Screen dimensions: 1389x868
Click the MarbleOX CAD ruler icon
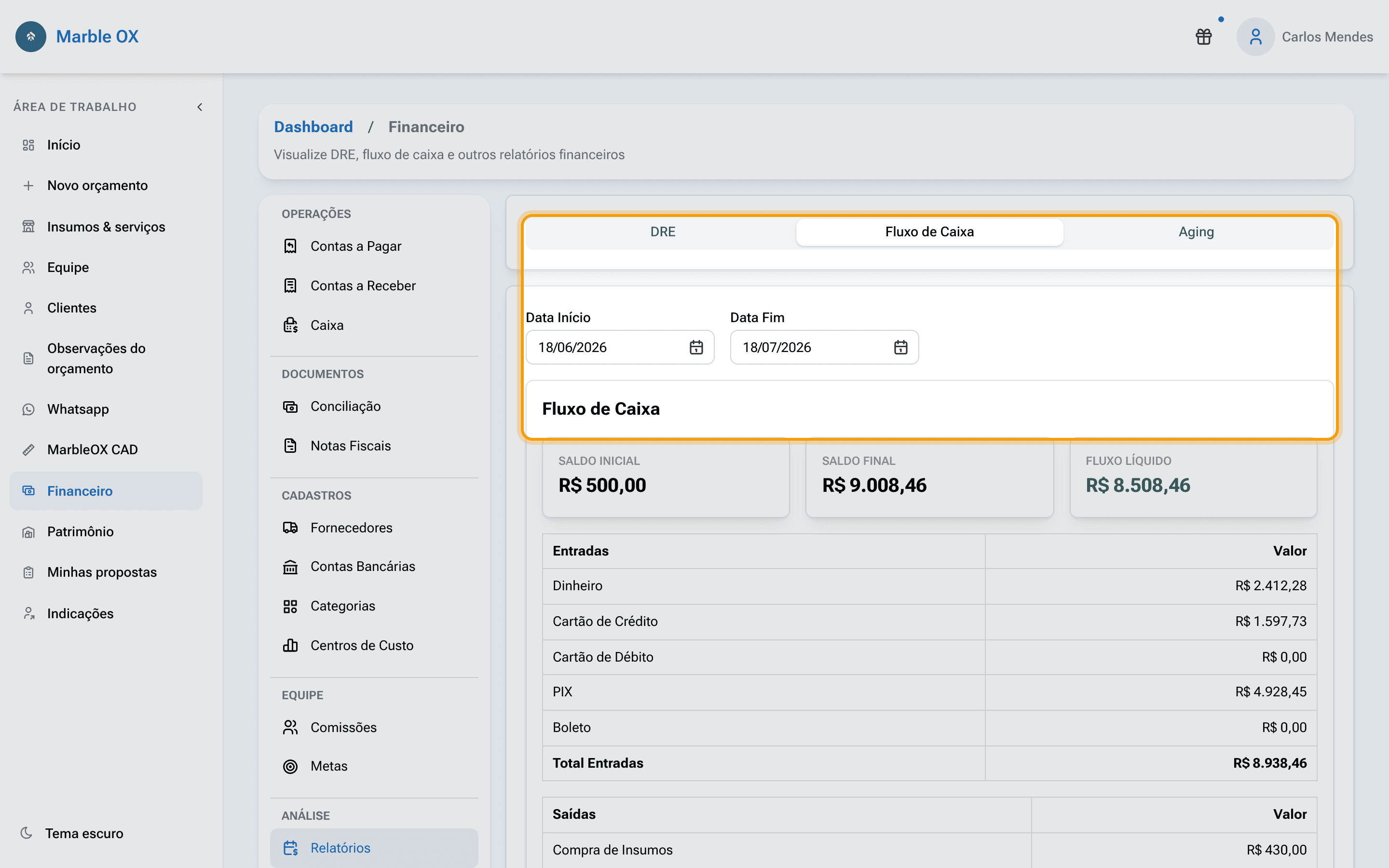[28, 449]
